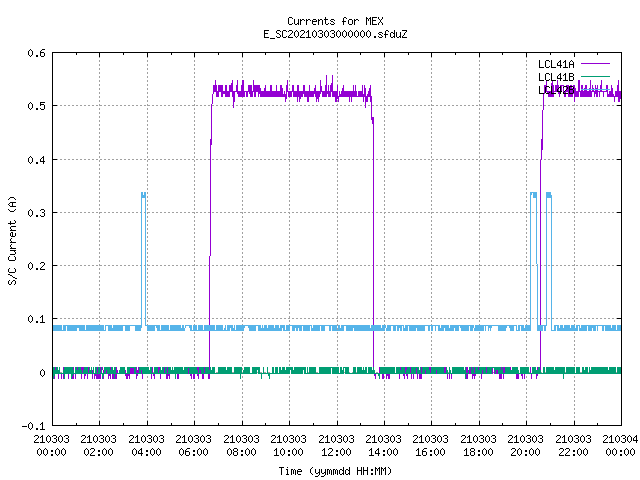Select the file name E_SC20210303000000.sfduZ
The image size is (640, 480).
[x=335, y=34]
